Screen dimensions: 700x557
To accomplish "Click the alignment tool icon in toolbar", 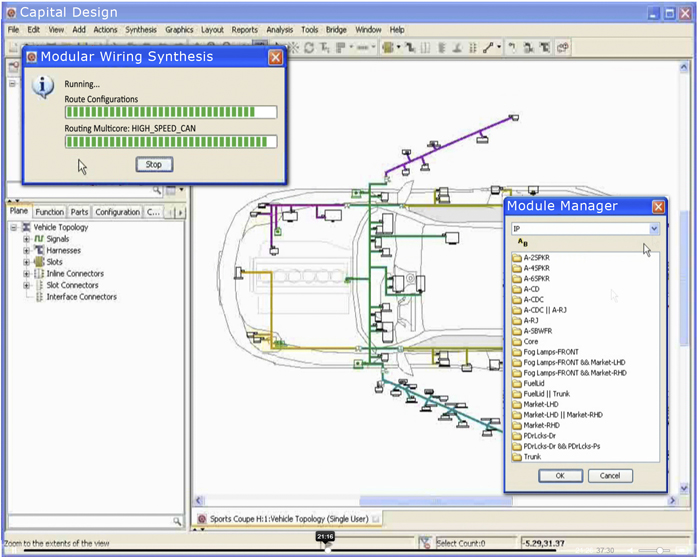I will (x=341, y=47).
